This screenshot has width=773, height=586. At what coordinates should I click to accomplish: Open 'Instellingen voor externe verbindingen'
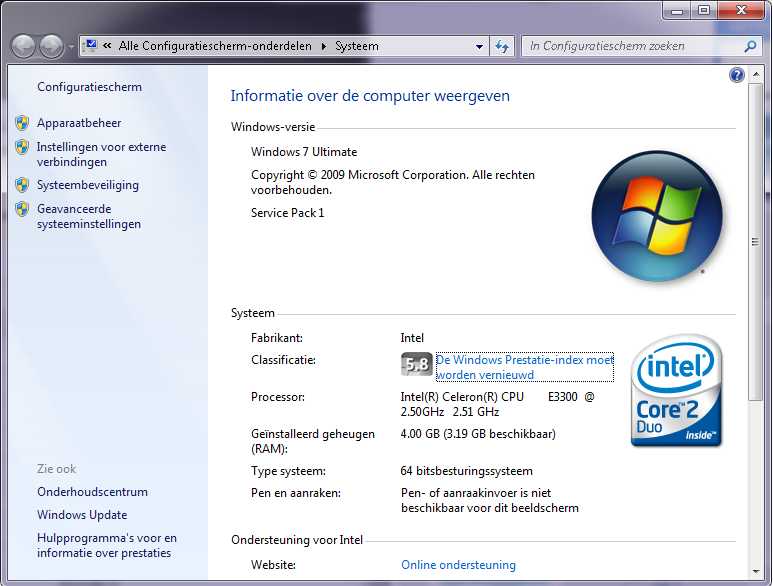point(101,154)
